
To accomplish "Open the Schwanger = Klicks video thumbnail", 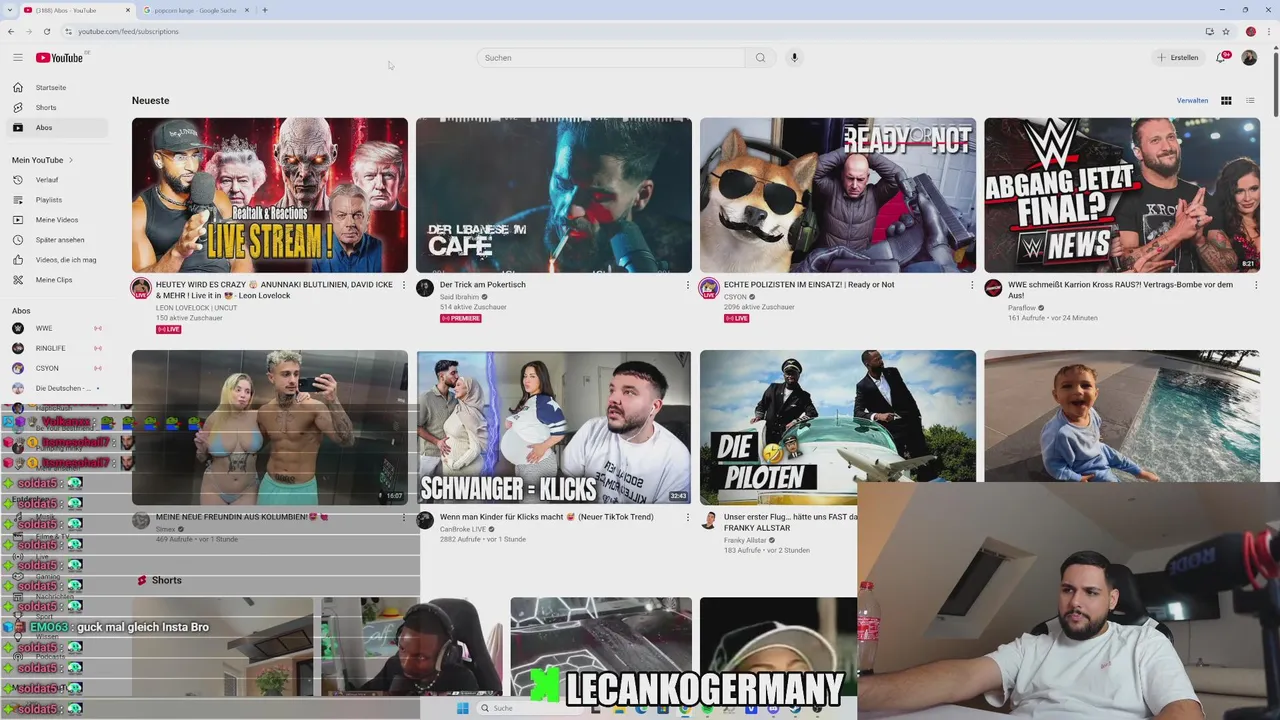I will (x=554, y=427).
